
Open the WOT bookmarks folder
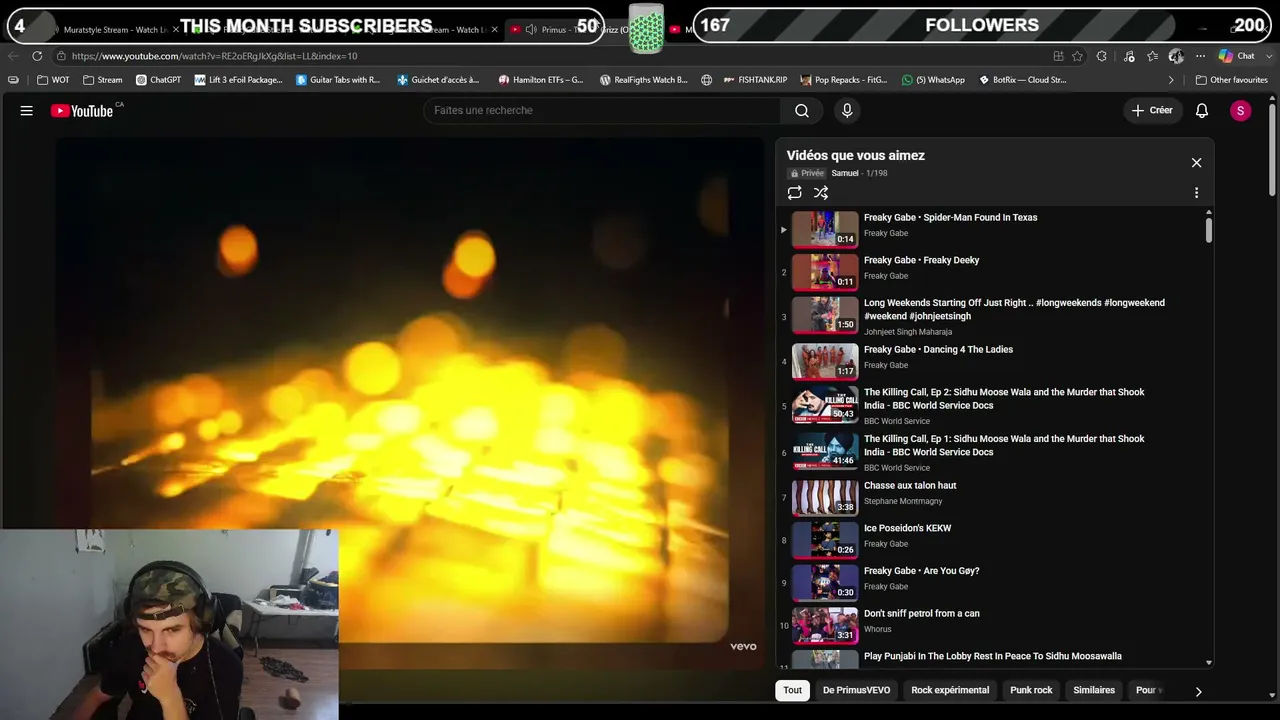coord(53,80)
